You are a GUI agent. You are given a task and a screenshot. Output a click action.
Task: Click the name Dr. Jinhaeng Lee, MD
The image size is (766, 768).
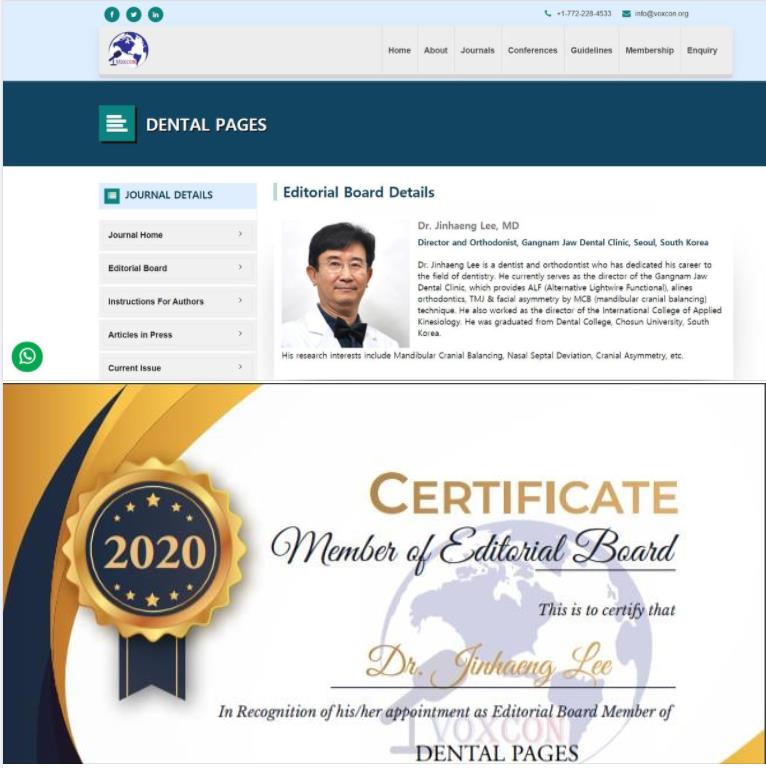coord(468,226)
